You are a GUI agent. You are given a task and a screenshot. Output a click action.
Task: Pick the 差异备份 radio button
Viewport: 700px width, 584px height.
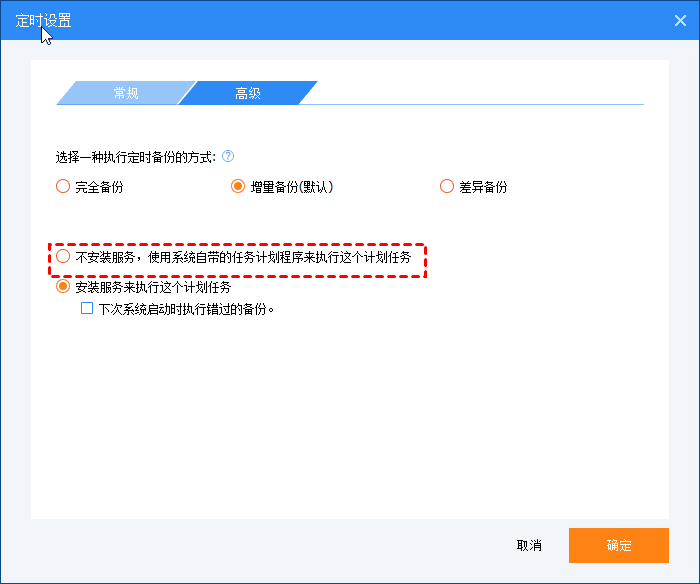[x=447, y=186]
